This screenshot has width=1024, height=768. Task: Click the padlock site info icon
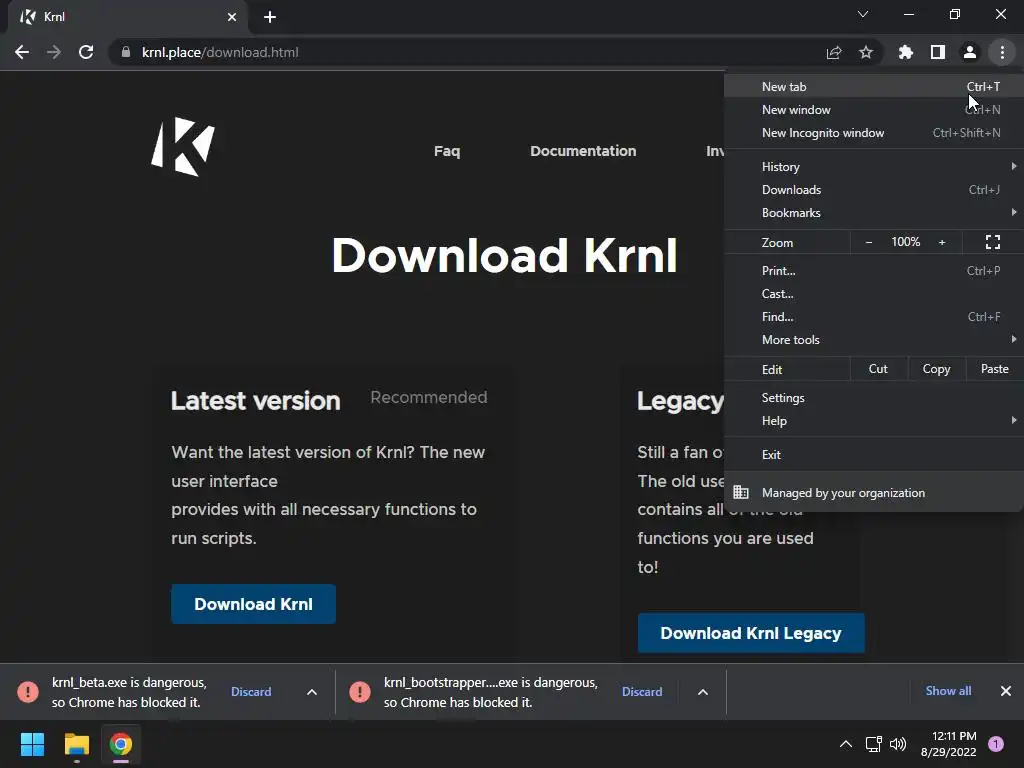click(x=126, y=52)
